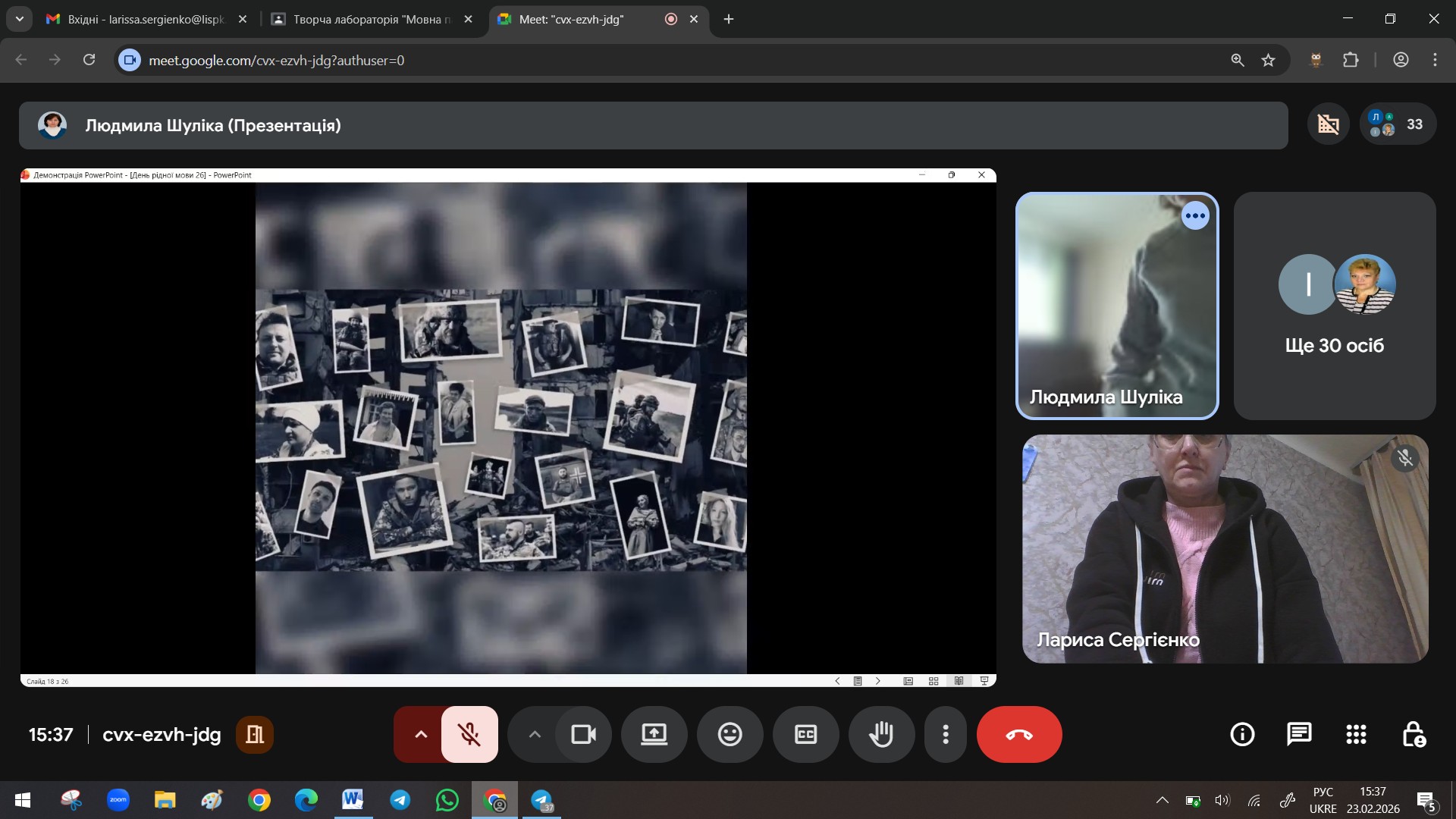Open host controls lock icon

(1414, 734)
